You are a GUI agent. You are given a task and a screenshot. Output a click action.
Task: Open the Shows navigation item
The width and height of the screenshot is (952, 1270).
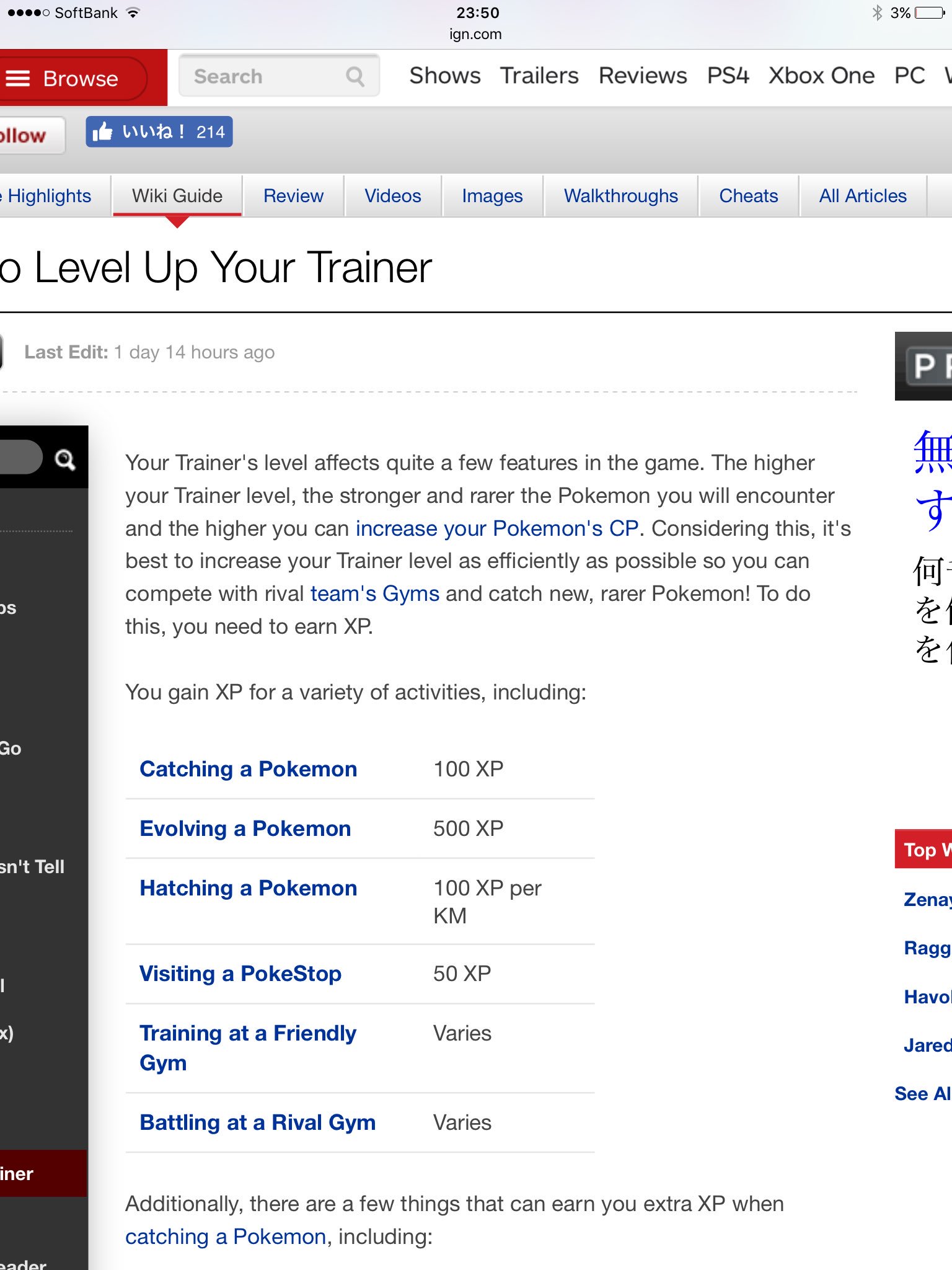pyautogui.click(x=445, y=76)
